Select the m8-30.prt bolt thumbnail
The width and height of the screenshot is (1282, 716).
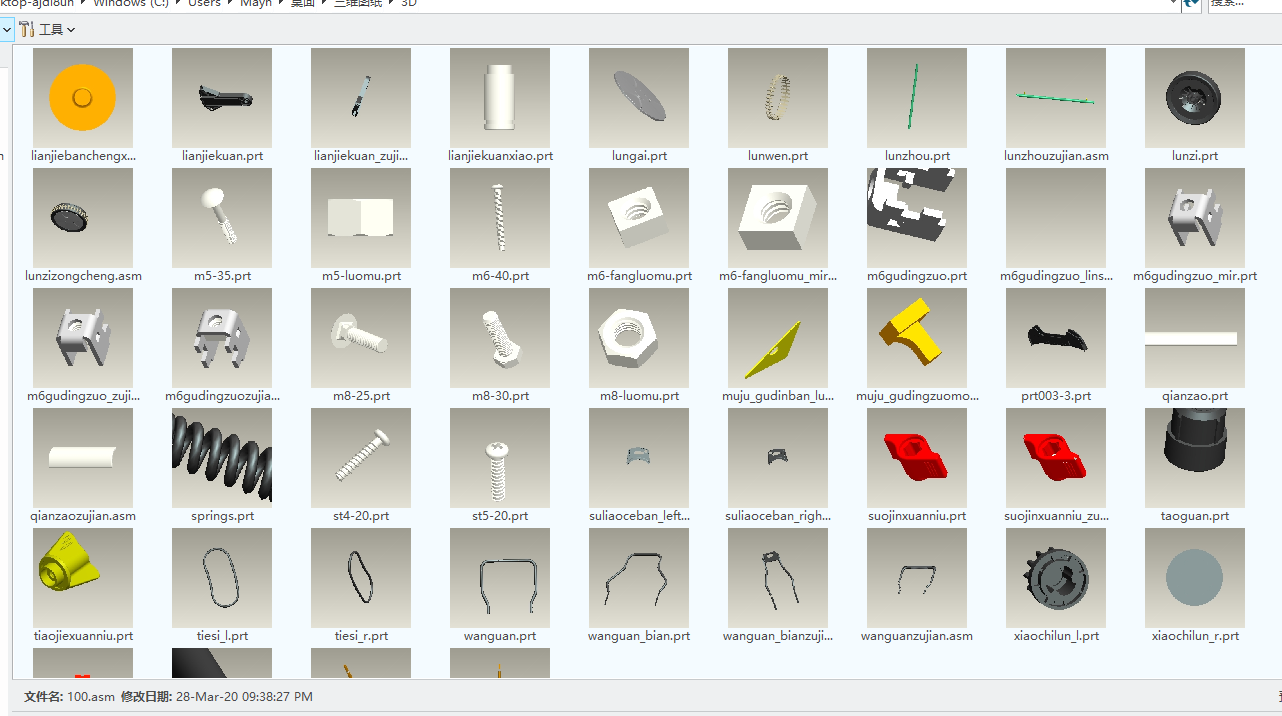(500, 338)
